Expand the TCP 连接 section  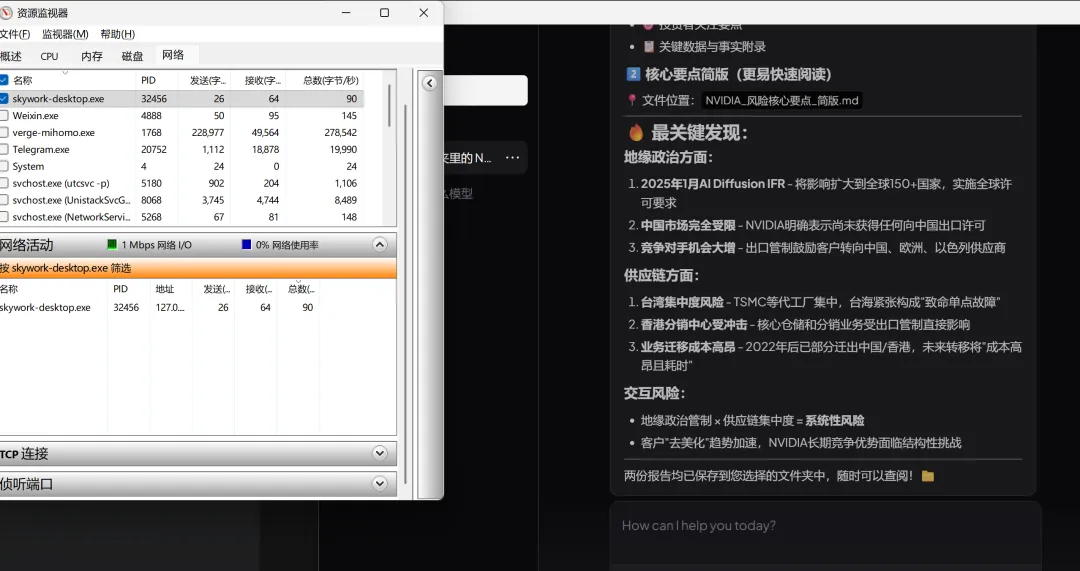tap(380, 453)
